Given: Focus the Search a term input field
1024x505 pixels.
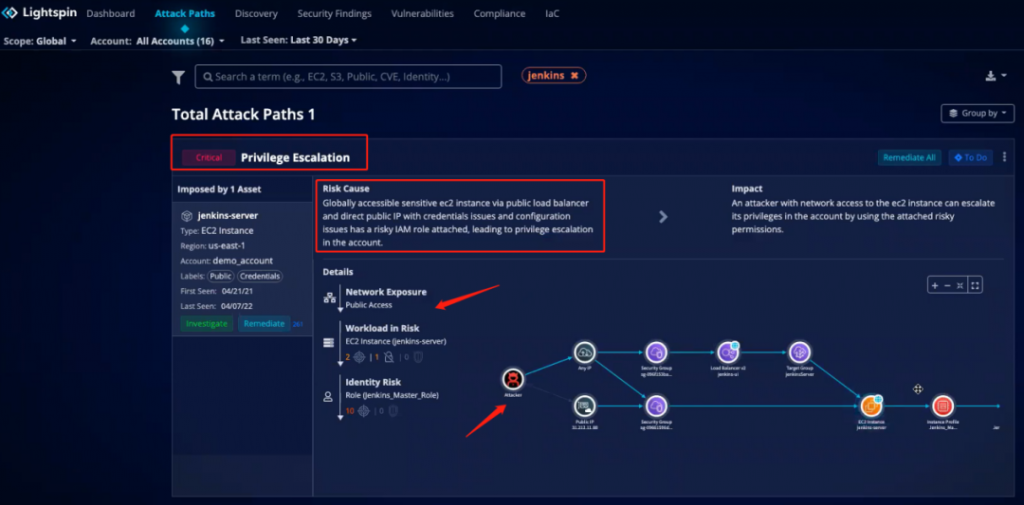Looking at the screenshot, I should 348,76.
